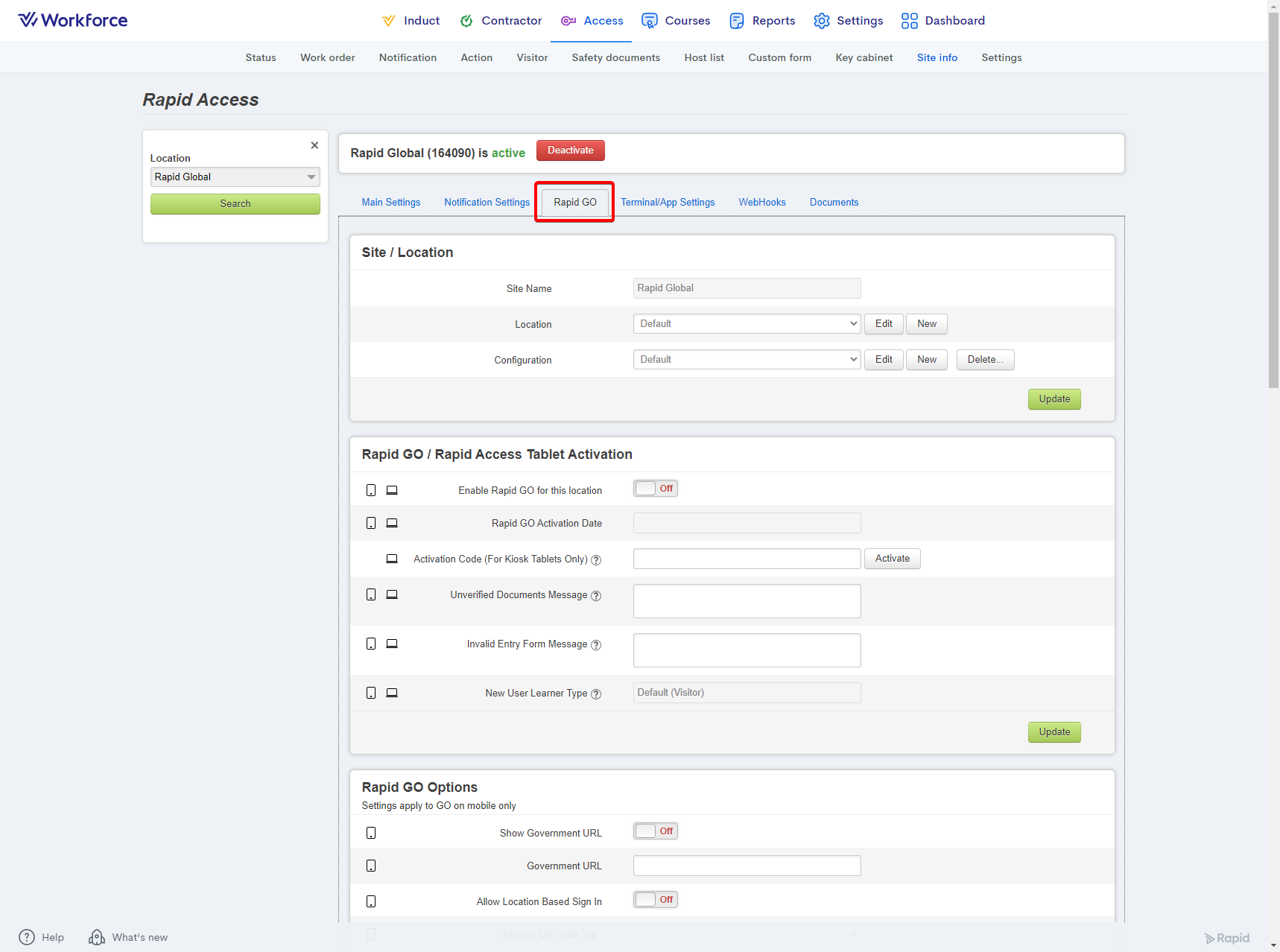1280x952 pixels.
Task: Click tablet icon in Activation Code row
Action: pos(392,559)
